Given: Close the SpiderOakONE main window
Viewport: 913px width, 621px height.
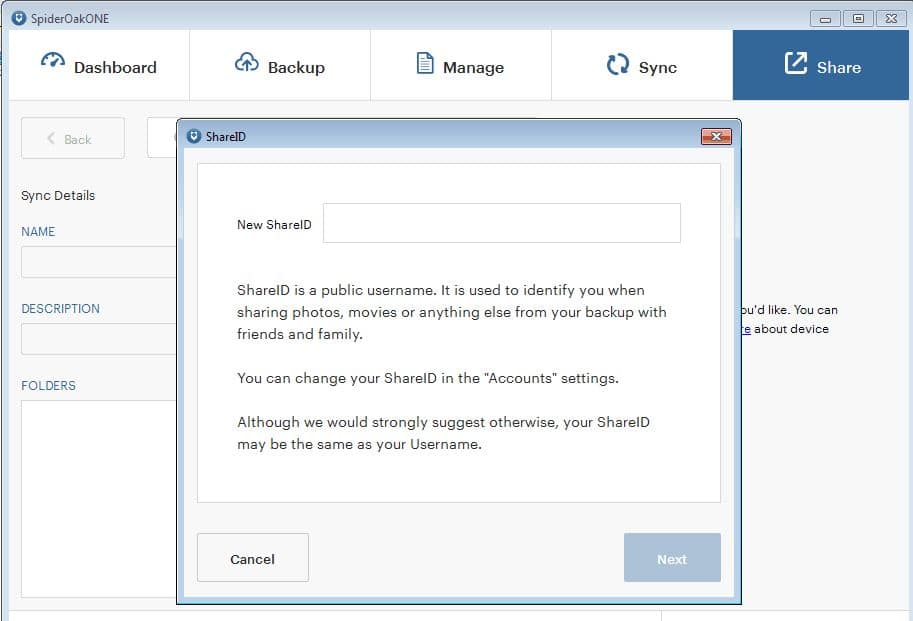Looking at the screenshot, I should pos(891,19).
